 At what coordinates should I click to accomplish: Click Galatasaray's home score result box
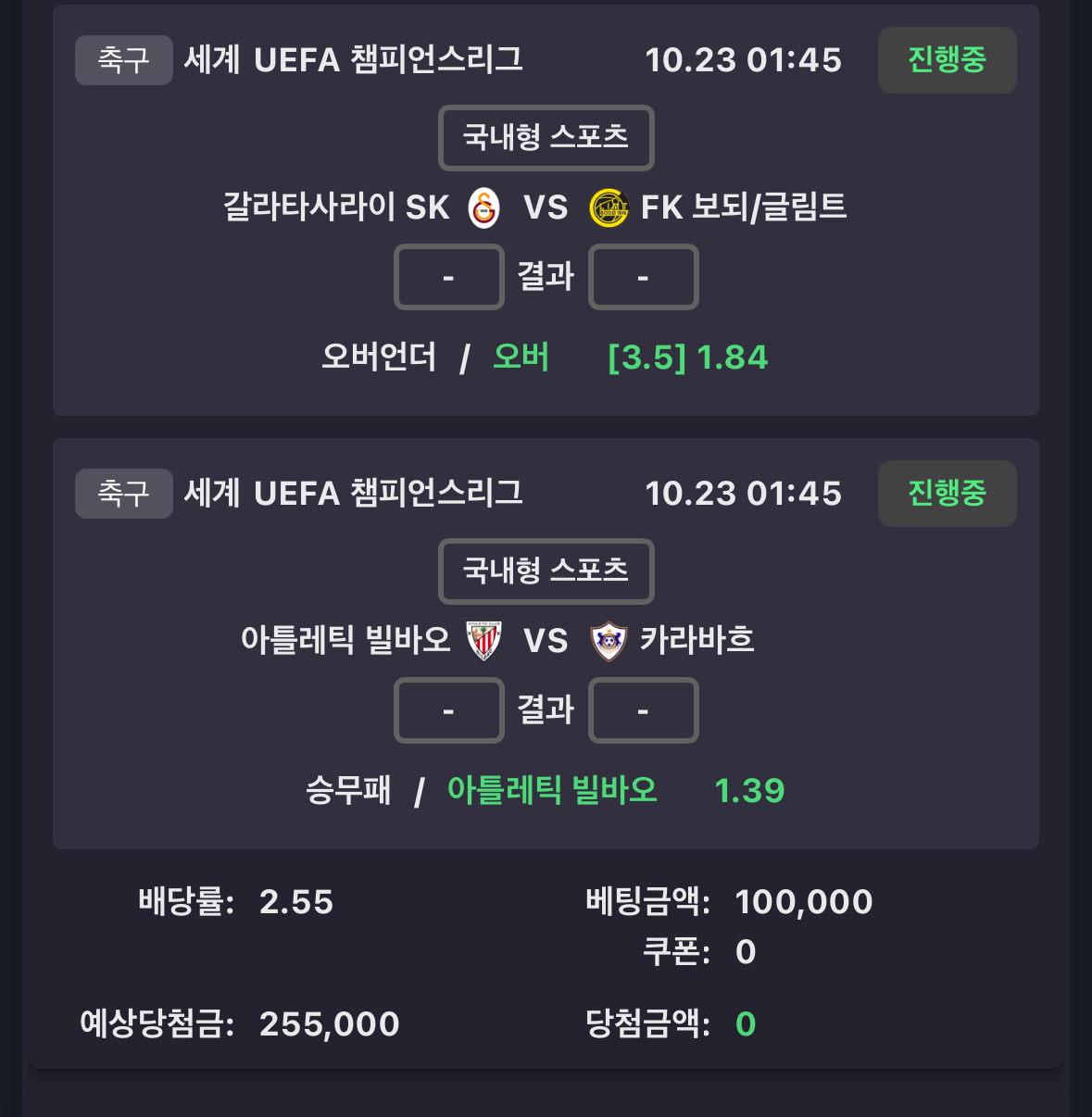click(449, 277)
